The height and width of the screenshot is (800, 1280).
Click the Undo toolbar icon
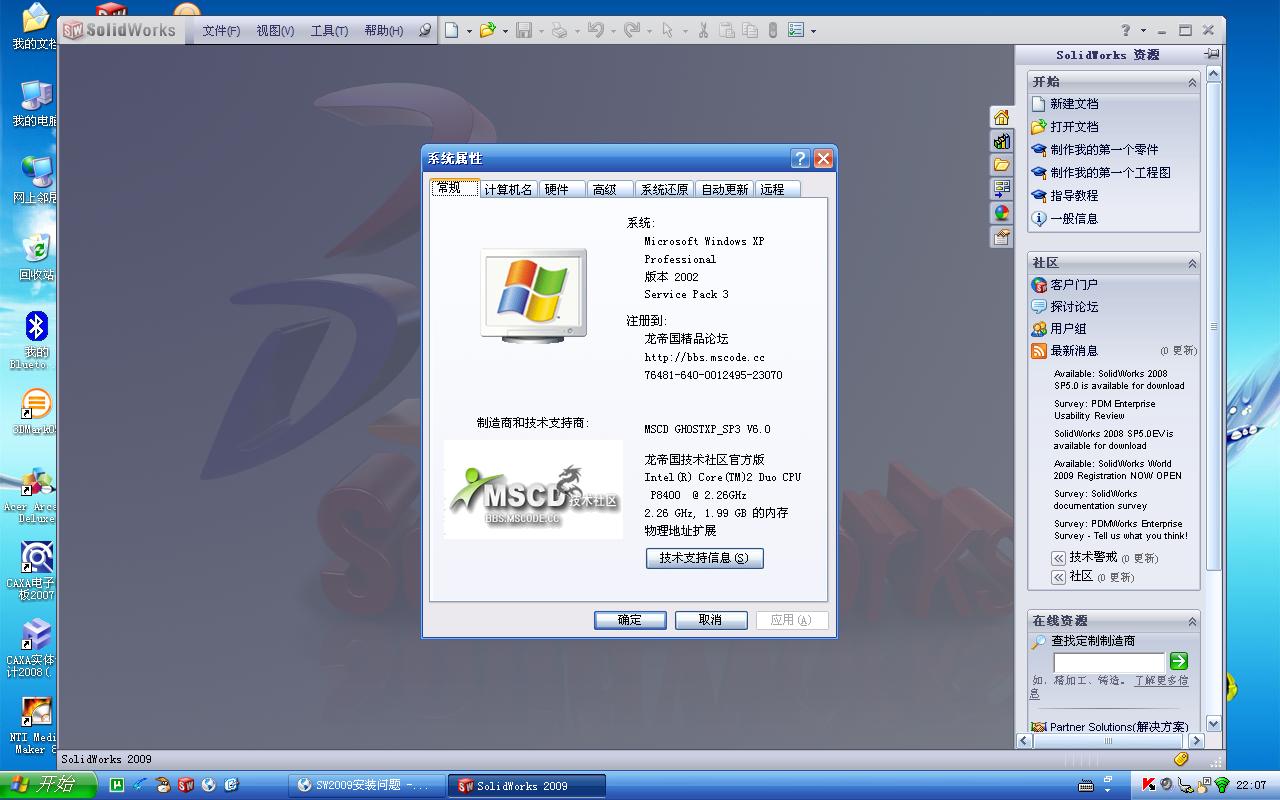pyautogui.click(x=595, y=31)
